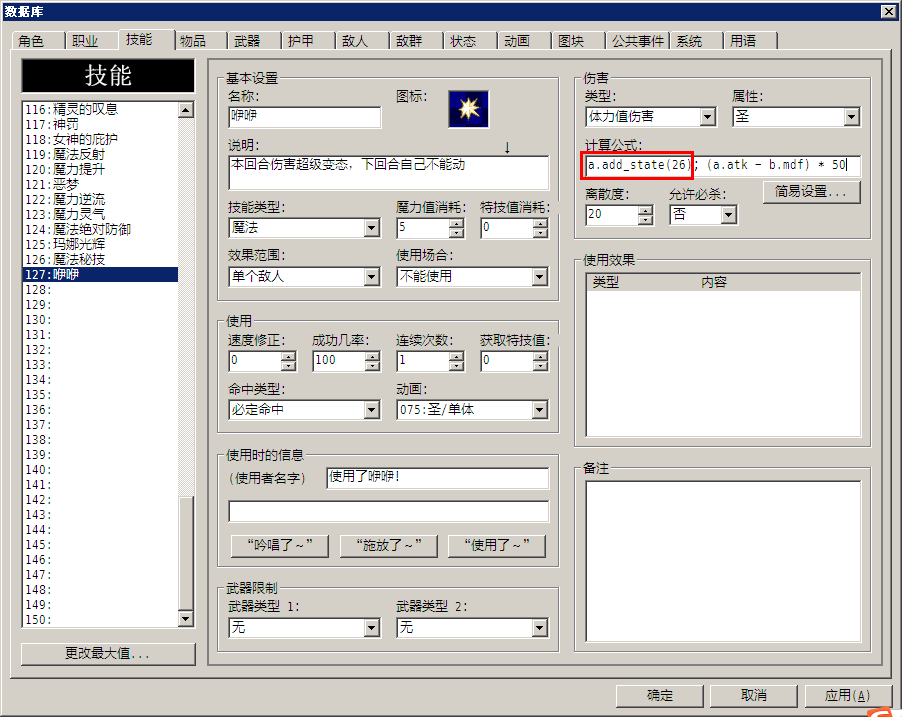Click in the 名称 input field
This screenshot has width=902, height=717.
click(304, 117)
